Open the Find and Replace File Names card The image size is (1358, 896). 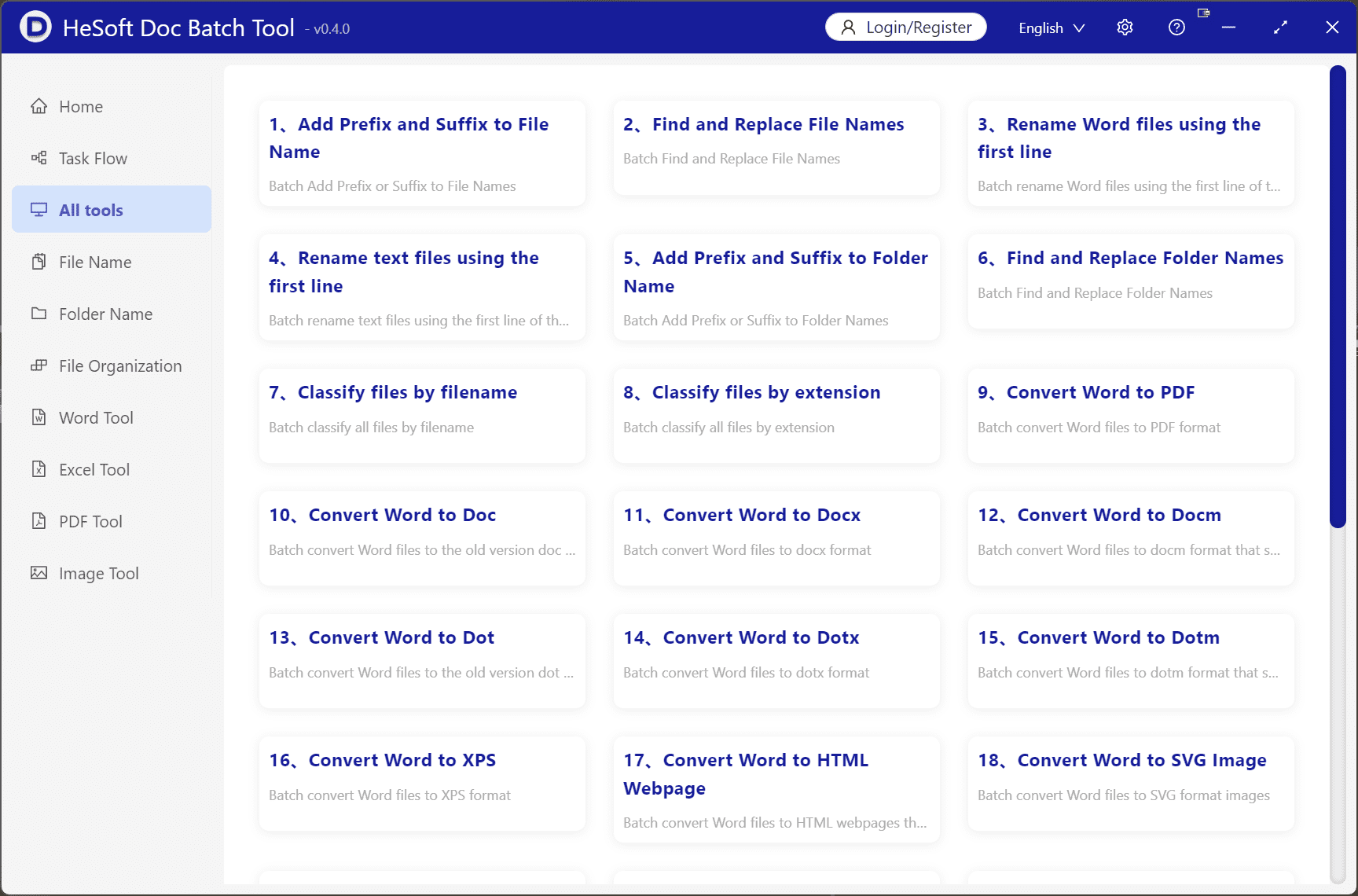[x=776, y=148]
